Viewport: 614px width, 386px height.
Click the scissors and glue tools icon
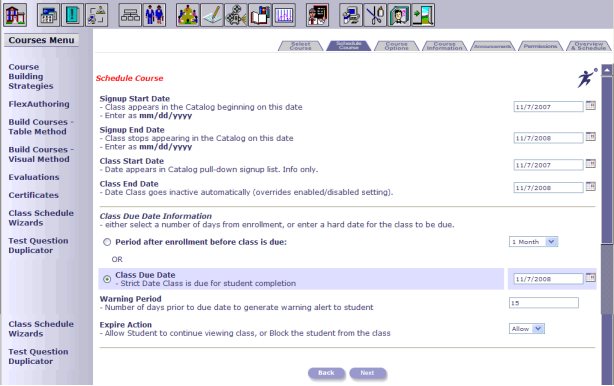click(375, 15)
